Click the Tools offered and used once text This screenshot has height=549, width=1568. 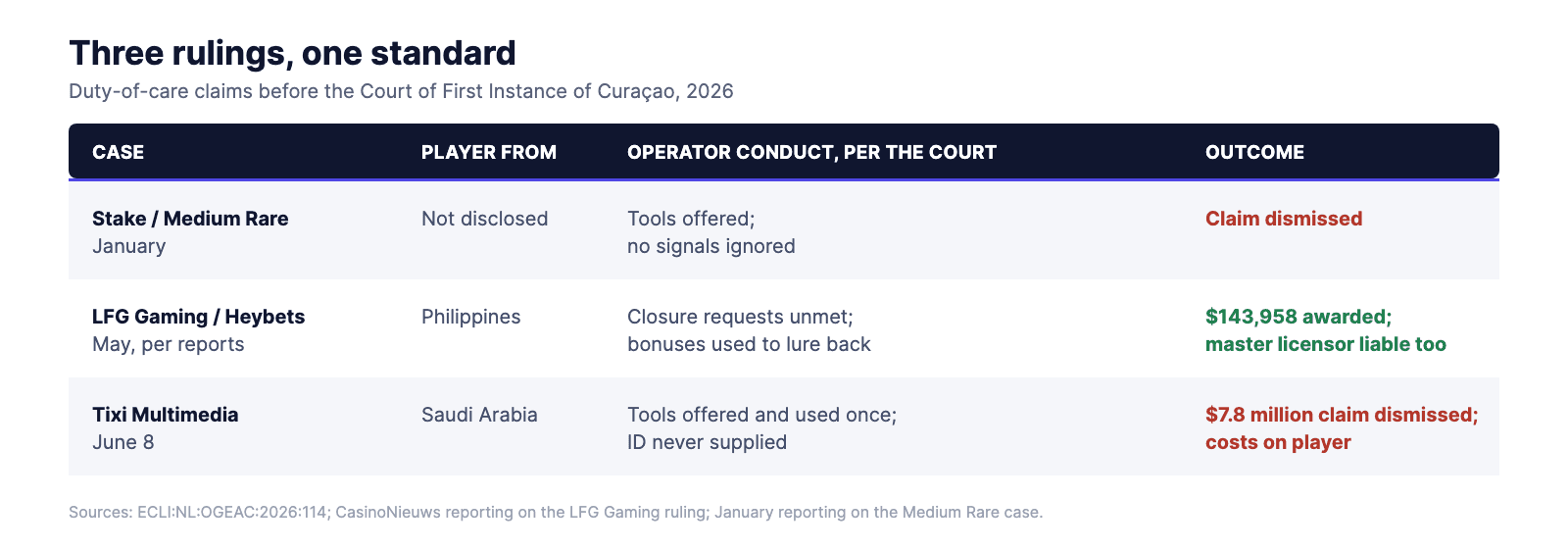point(761,415)
